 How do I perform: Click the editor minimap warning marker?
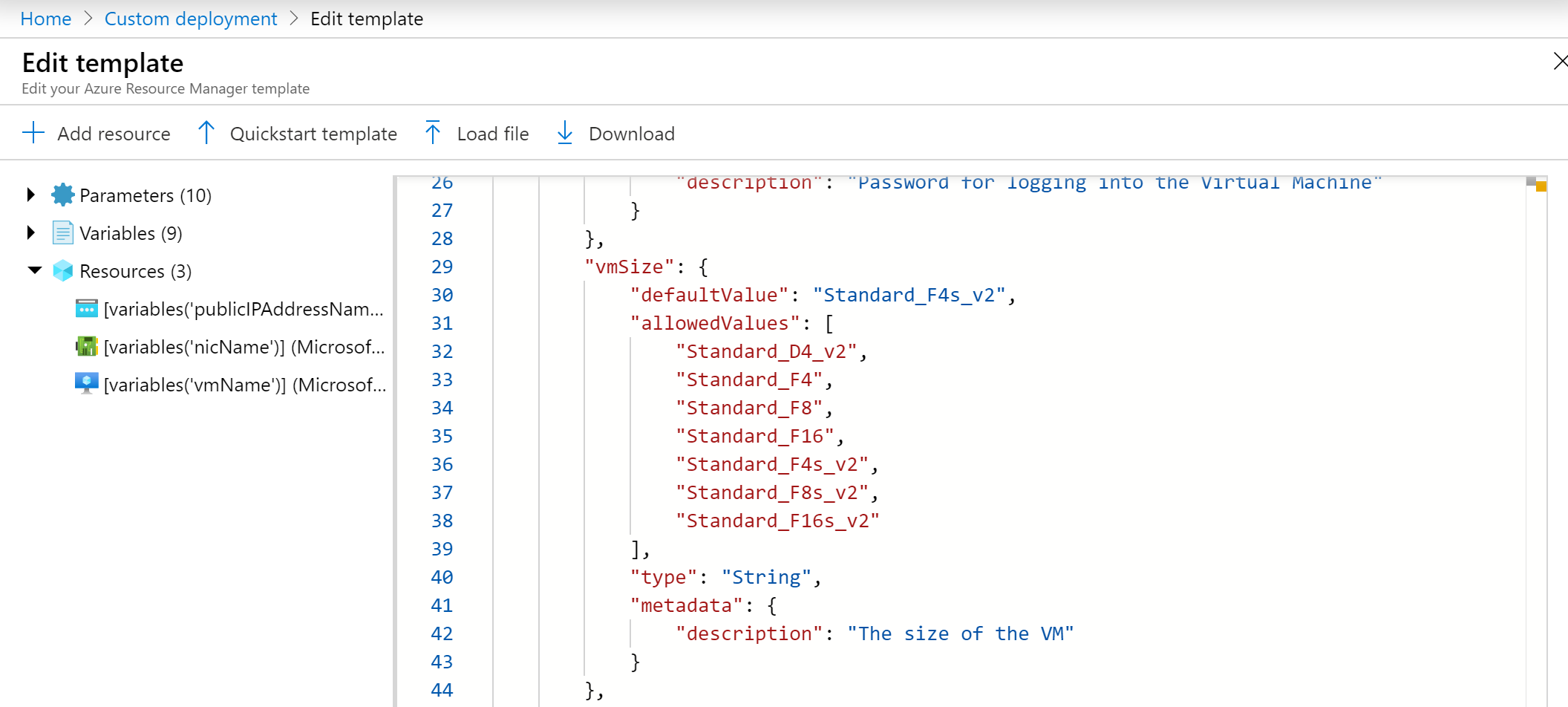pyautogui.click(x=1541, y=186)
